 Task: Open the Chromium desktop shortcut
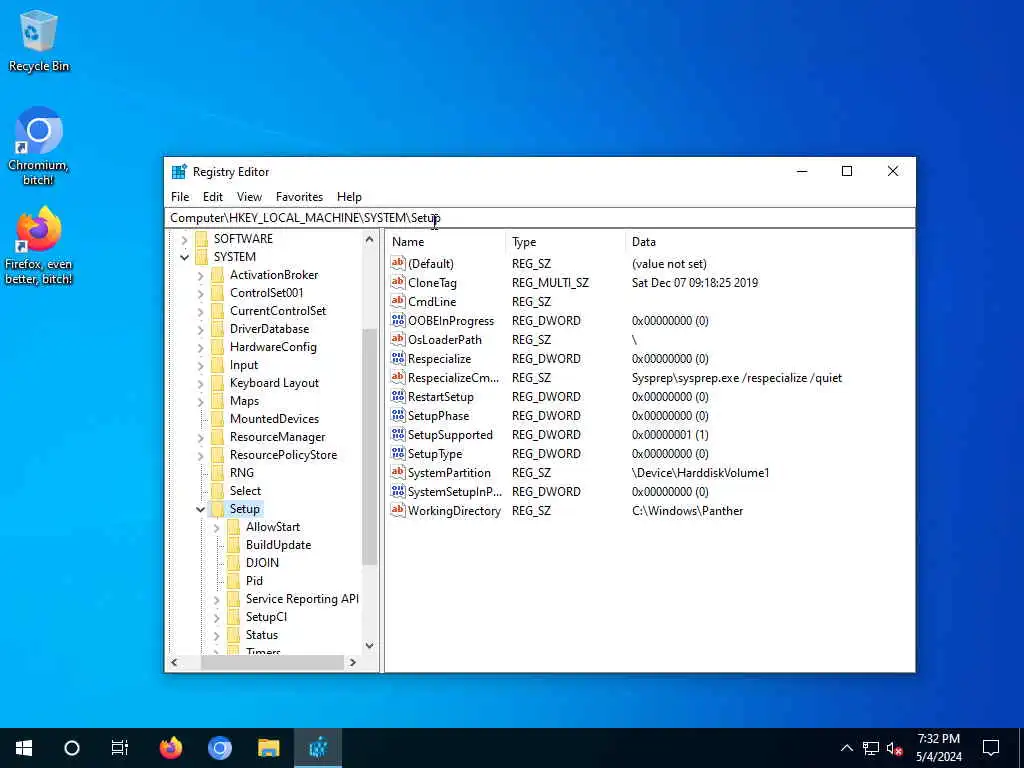pos(38,145)
